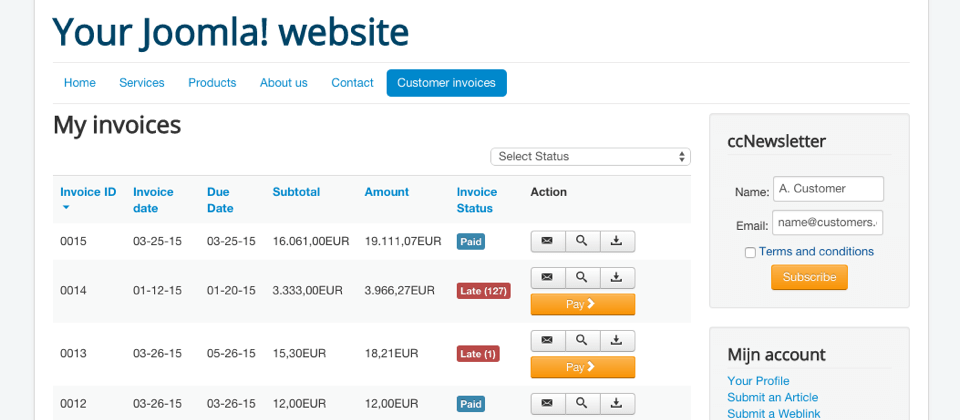The height and width of the screenshot is (420, 960).
Task: Open the Services menu item
Action: click(x=141, y=83)
